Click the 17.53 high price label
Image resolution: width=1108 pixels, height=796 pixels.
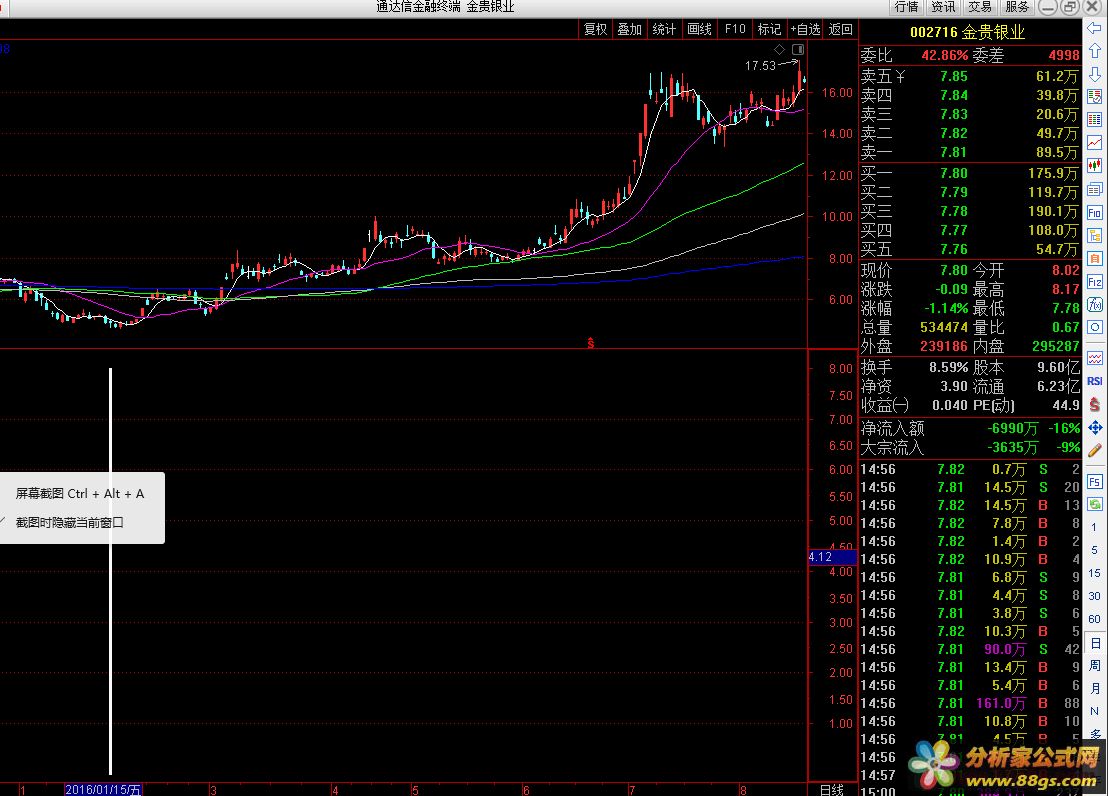point(760,65)
